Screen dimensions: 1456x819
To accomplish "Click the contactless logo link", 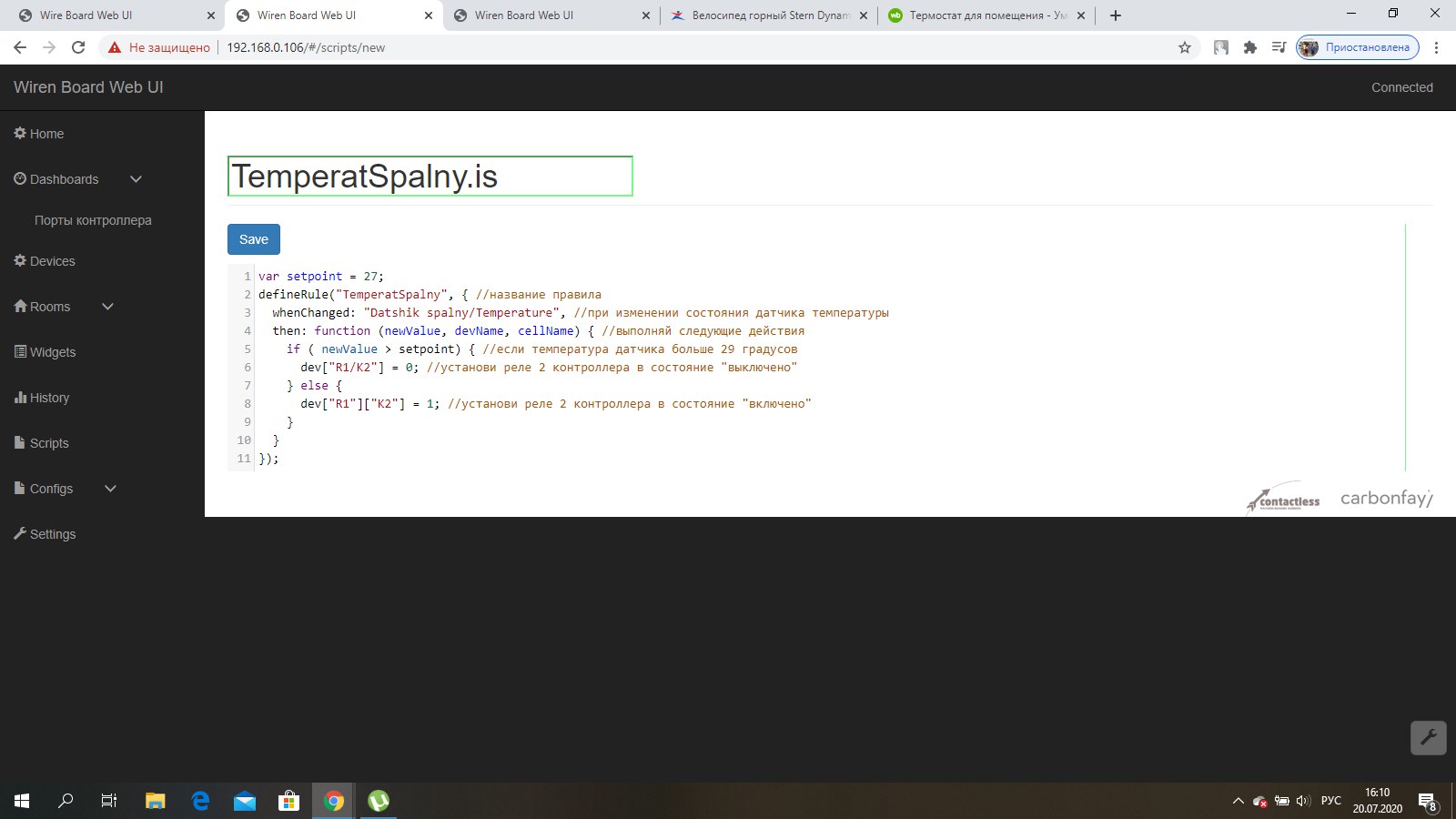I will pos(1284,499).
